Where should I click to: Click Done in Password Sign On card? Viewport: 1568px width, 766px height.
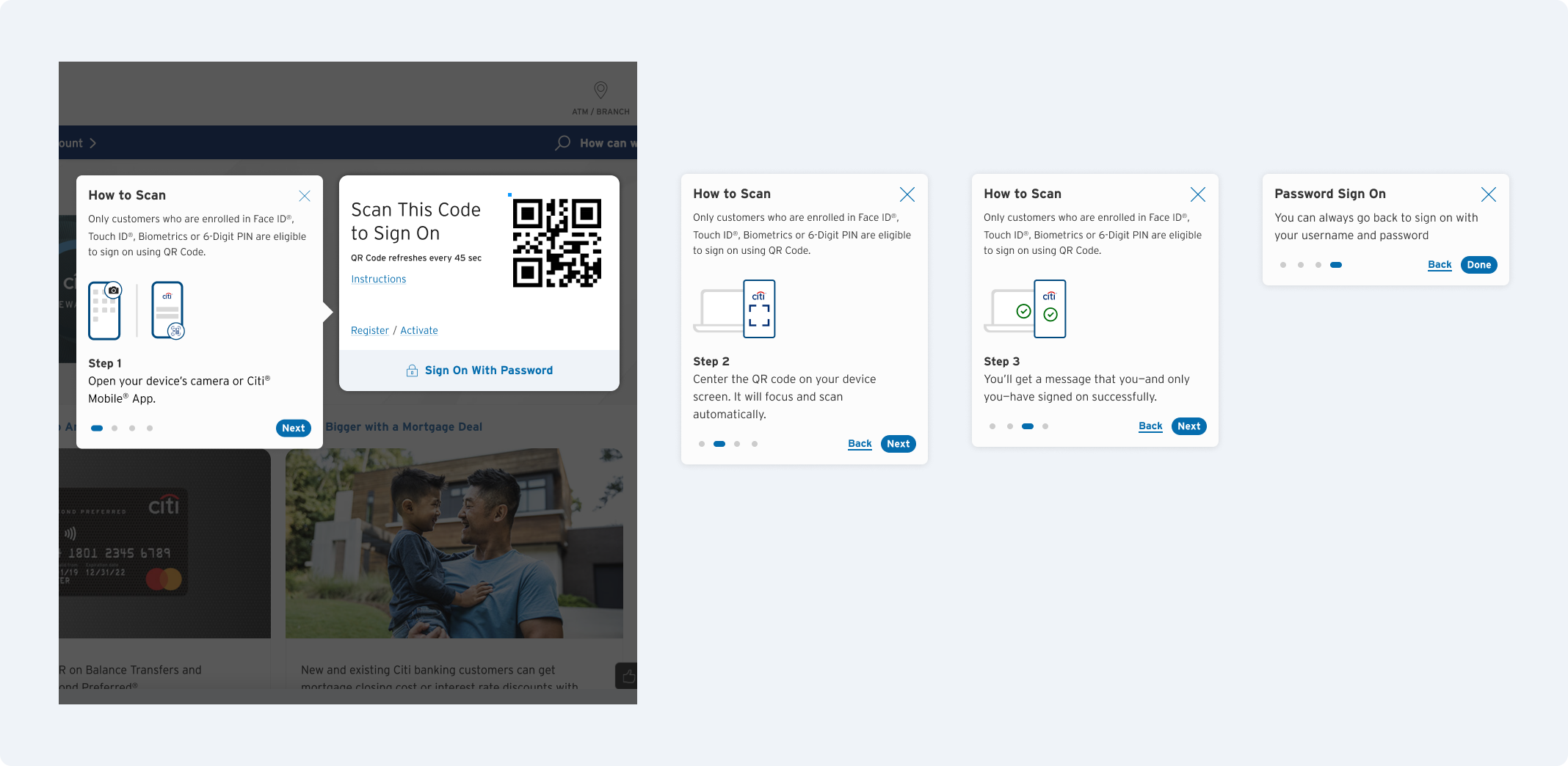click(x=1479, y=265)
